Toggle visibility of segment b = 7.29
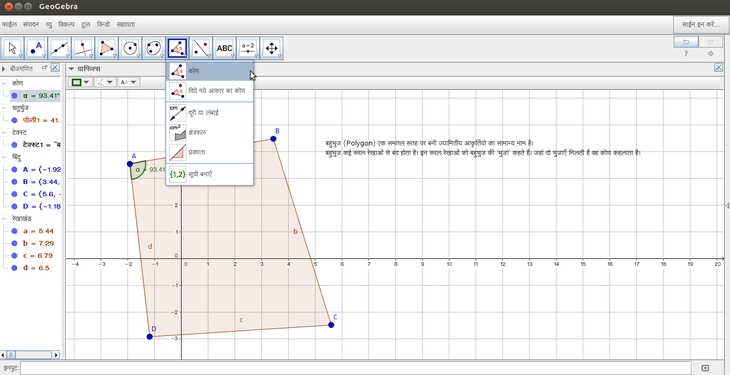 pos(15,243)
